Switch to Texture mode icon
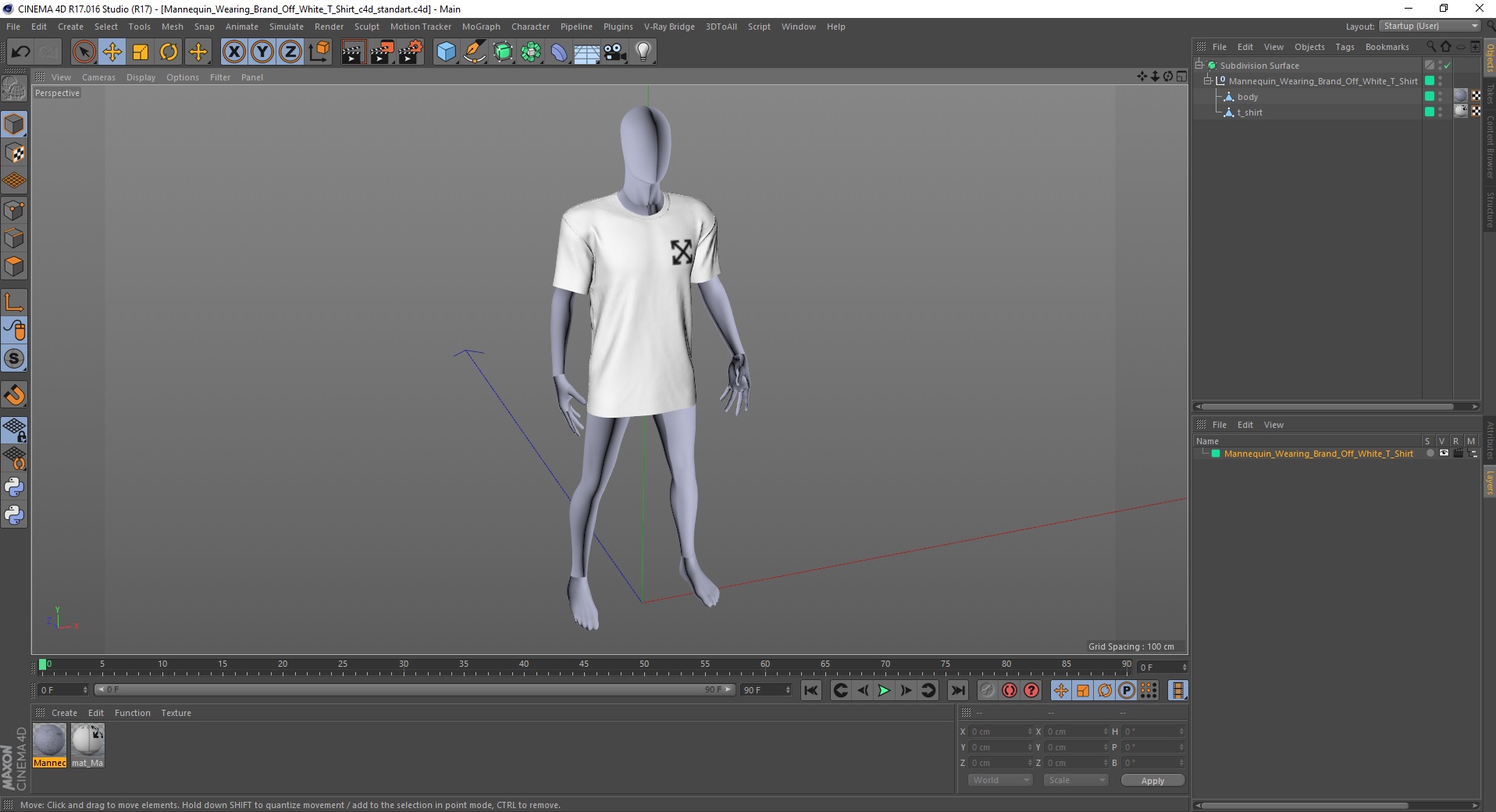The height and width of the screenshot is (812, 1496). pyautogui.click(x=14, y=153)
